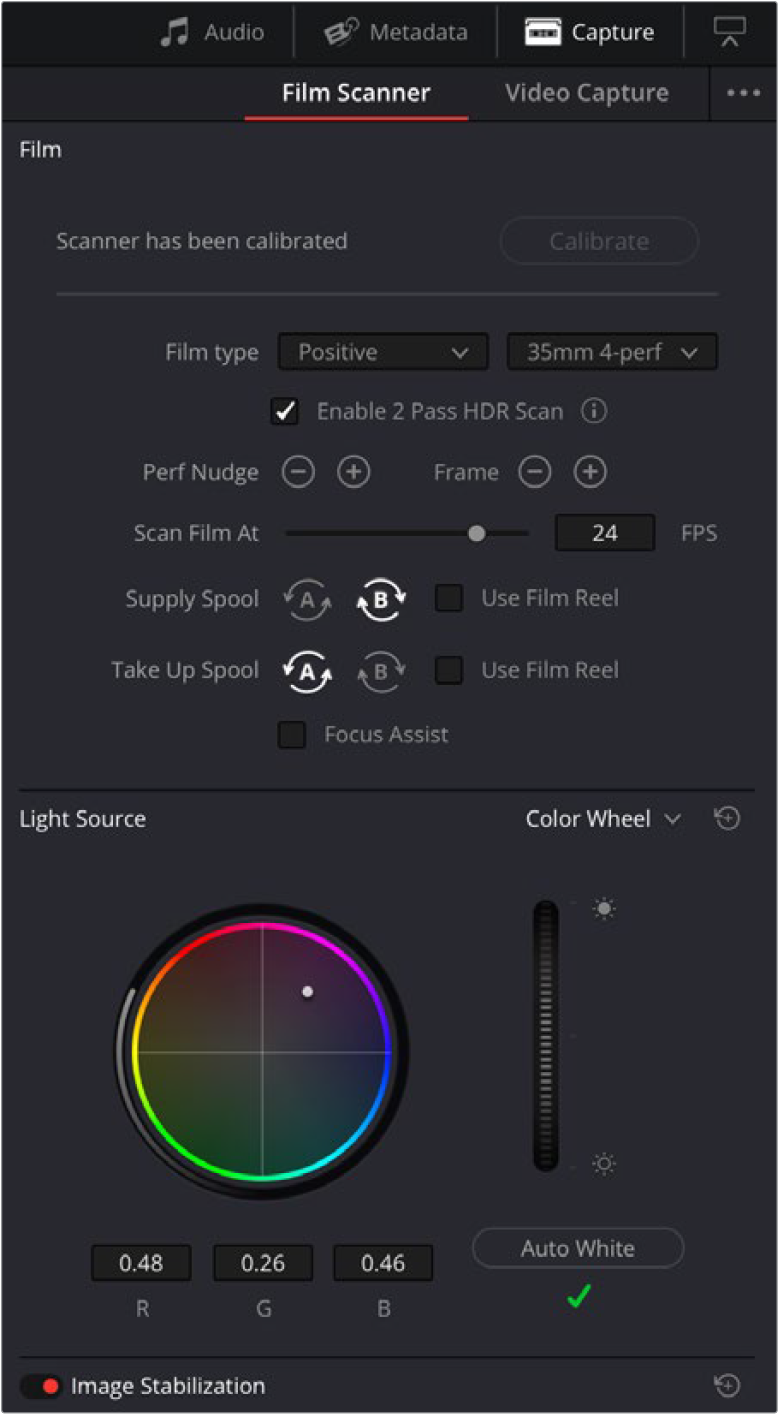Click the Perf Nudge plus icon
Viewport: 778px width, 1414px height.
[353, 473]
